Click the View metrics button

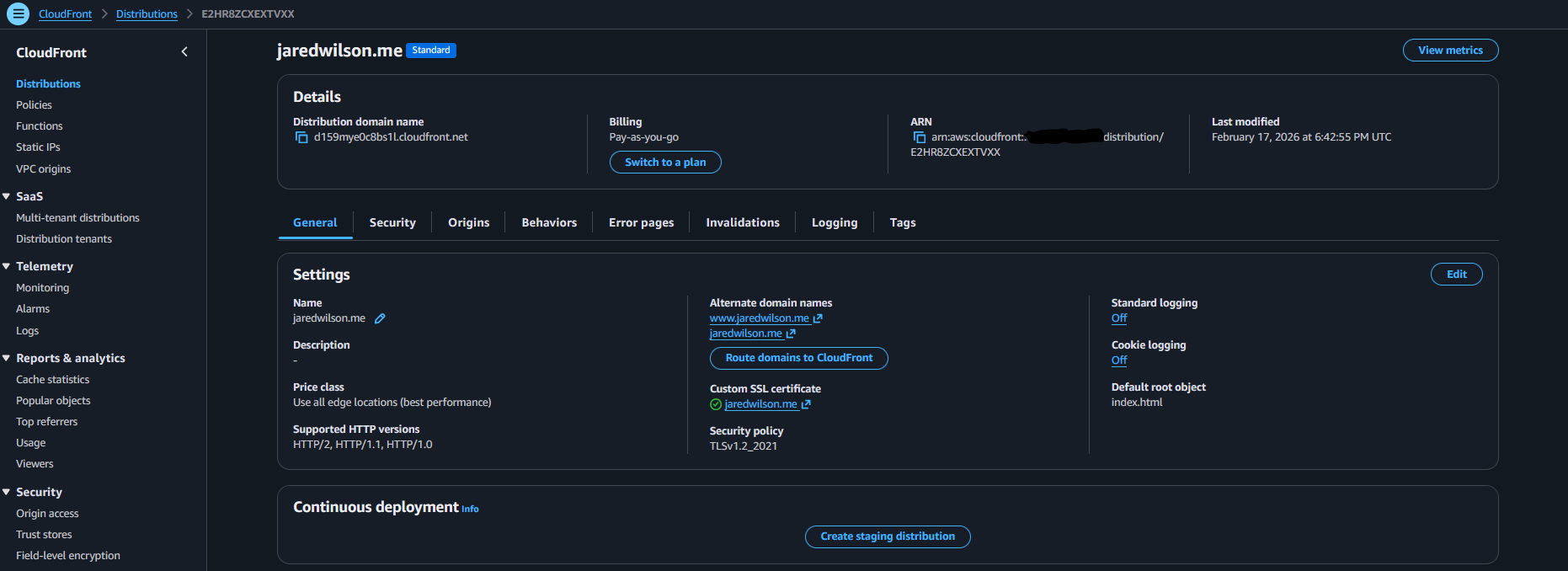1450,51
